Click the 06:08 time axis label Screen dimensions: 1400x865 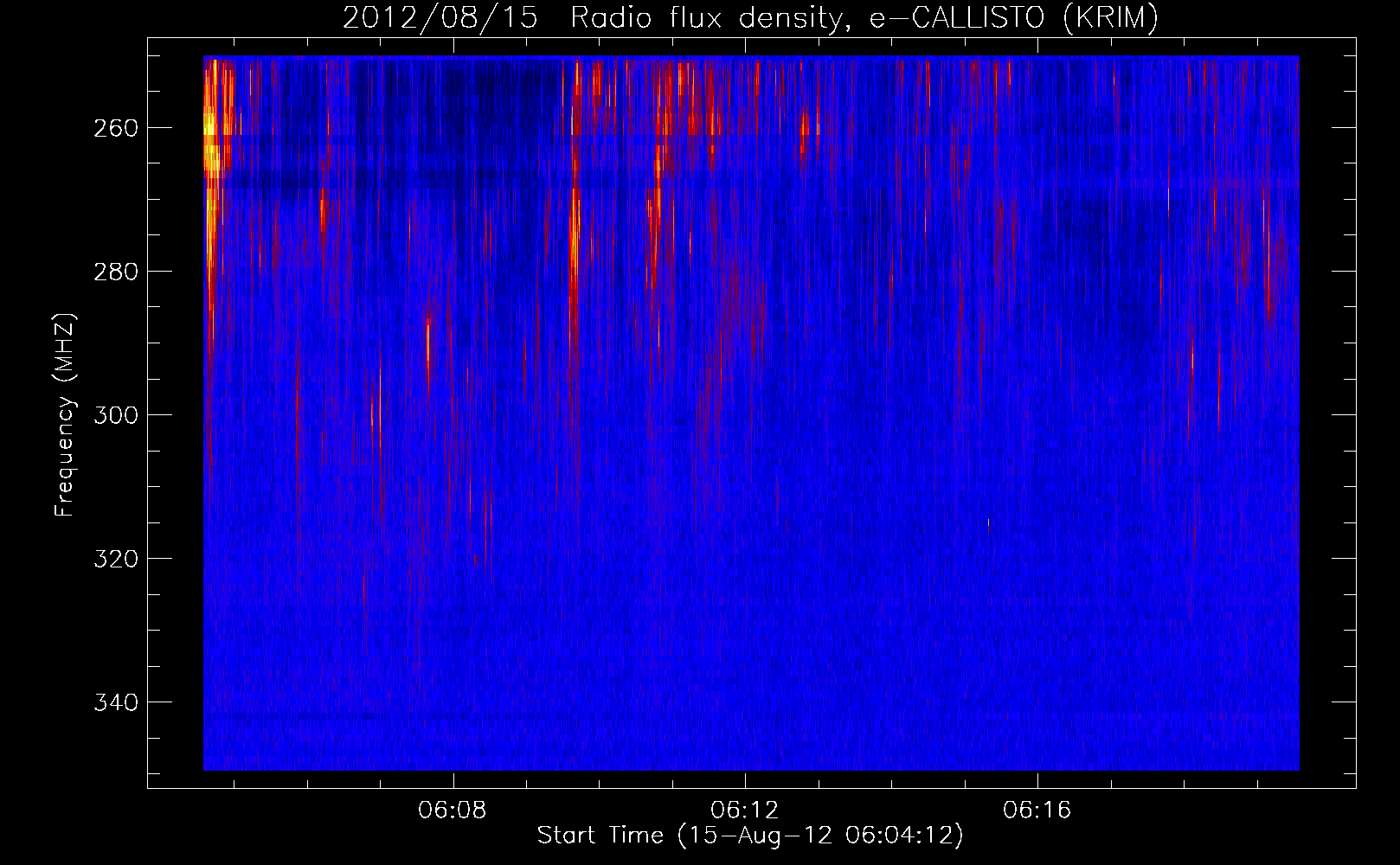[x=452, y=811]
